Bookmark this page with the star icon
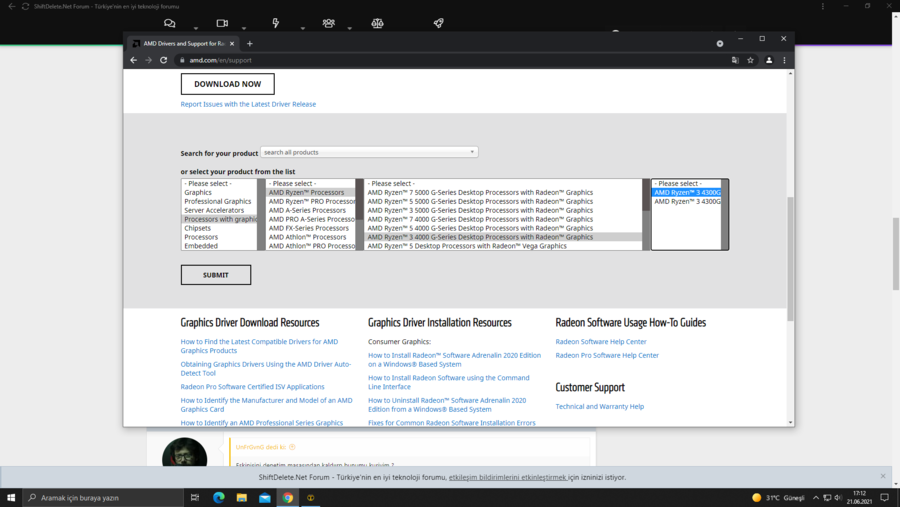The width and height of the screenshot is (900, 507). pos(751,60)
